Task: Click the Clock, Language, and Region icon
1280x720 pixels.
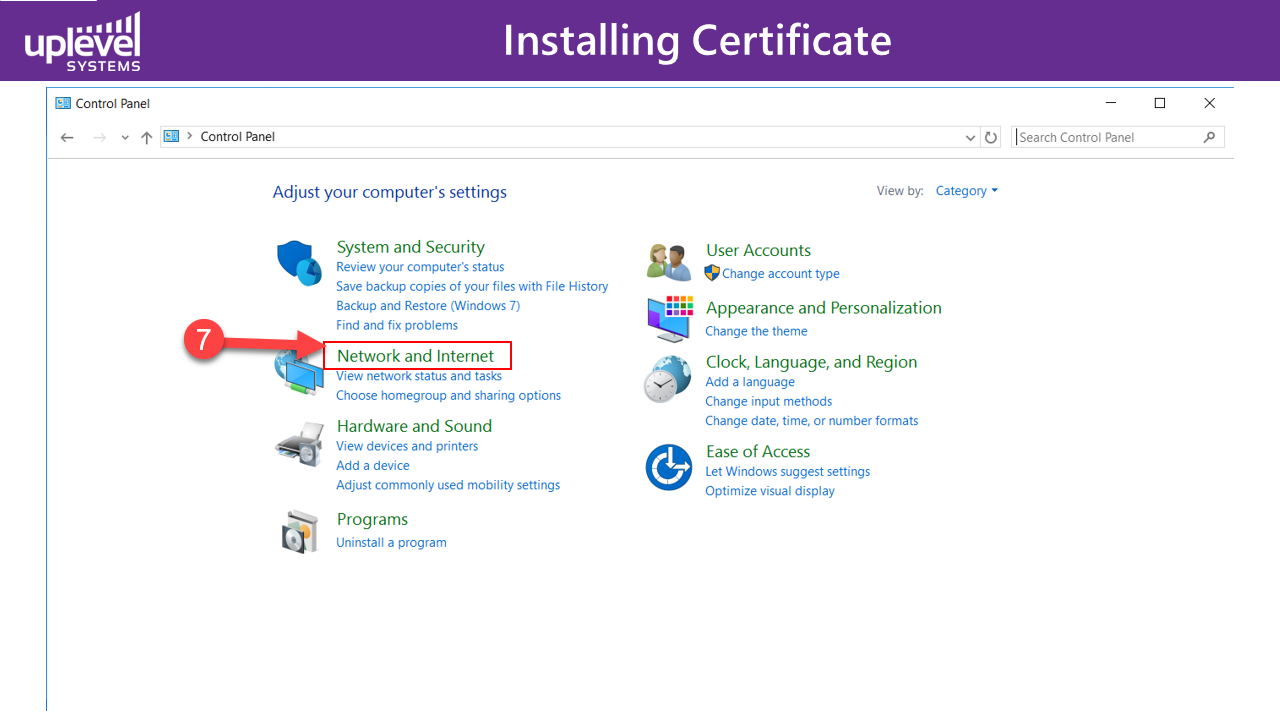Action: click(x=668, y=379)
